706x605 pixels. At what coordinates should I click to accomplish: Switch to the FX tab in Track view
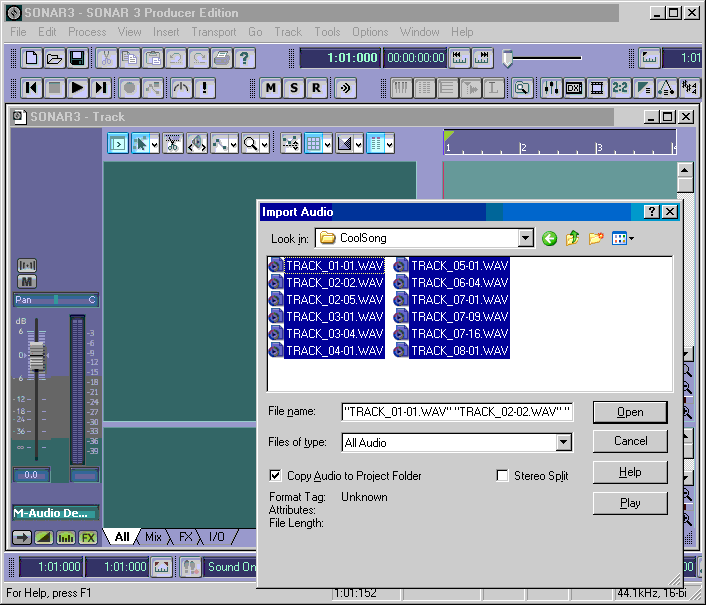[186, 537]
